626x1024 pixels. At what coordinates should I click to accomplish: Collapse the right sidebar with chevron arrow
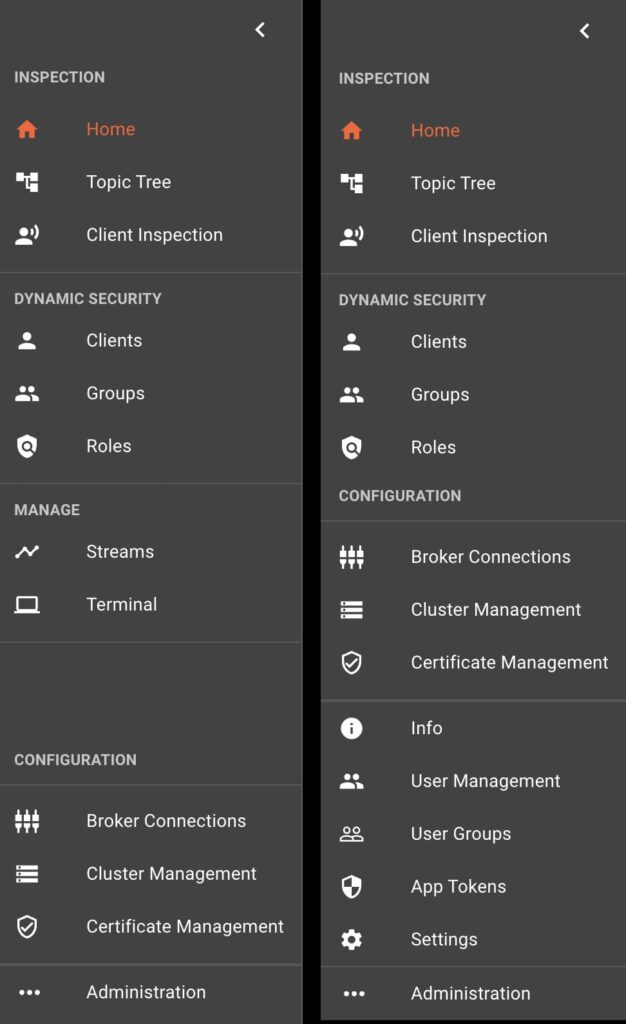pyautogui.click(x=584, y=31)
